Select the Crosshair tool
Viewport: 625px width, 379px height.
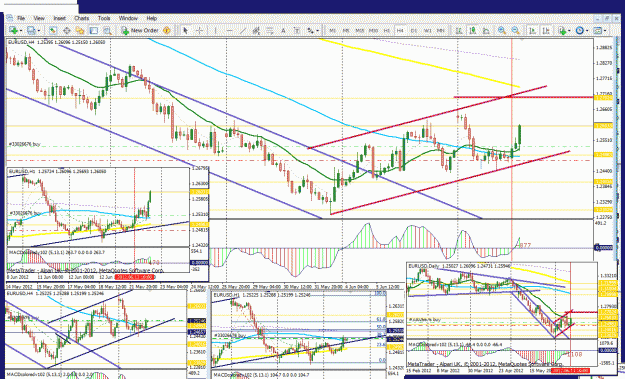click(x=199, y=30)
